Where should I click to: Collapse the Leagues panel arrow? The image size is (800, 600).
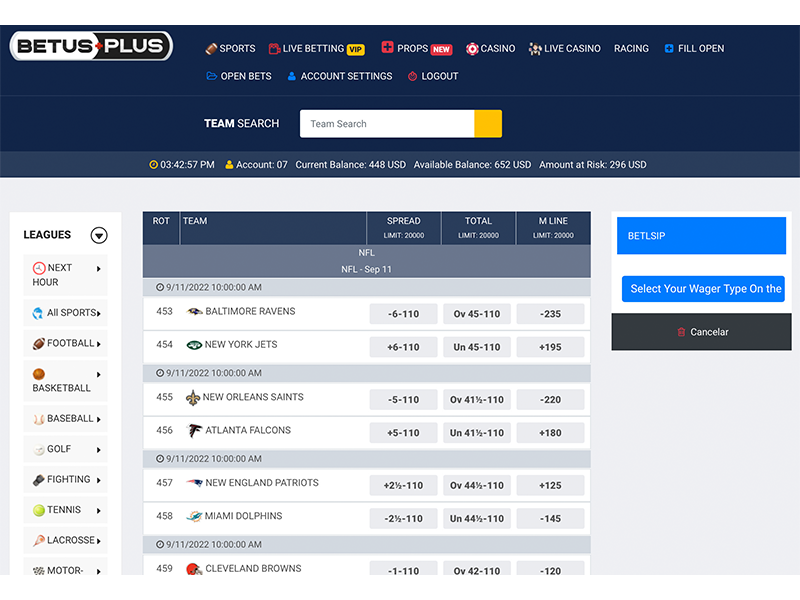tap(99, 235)
